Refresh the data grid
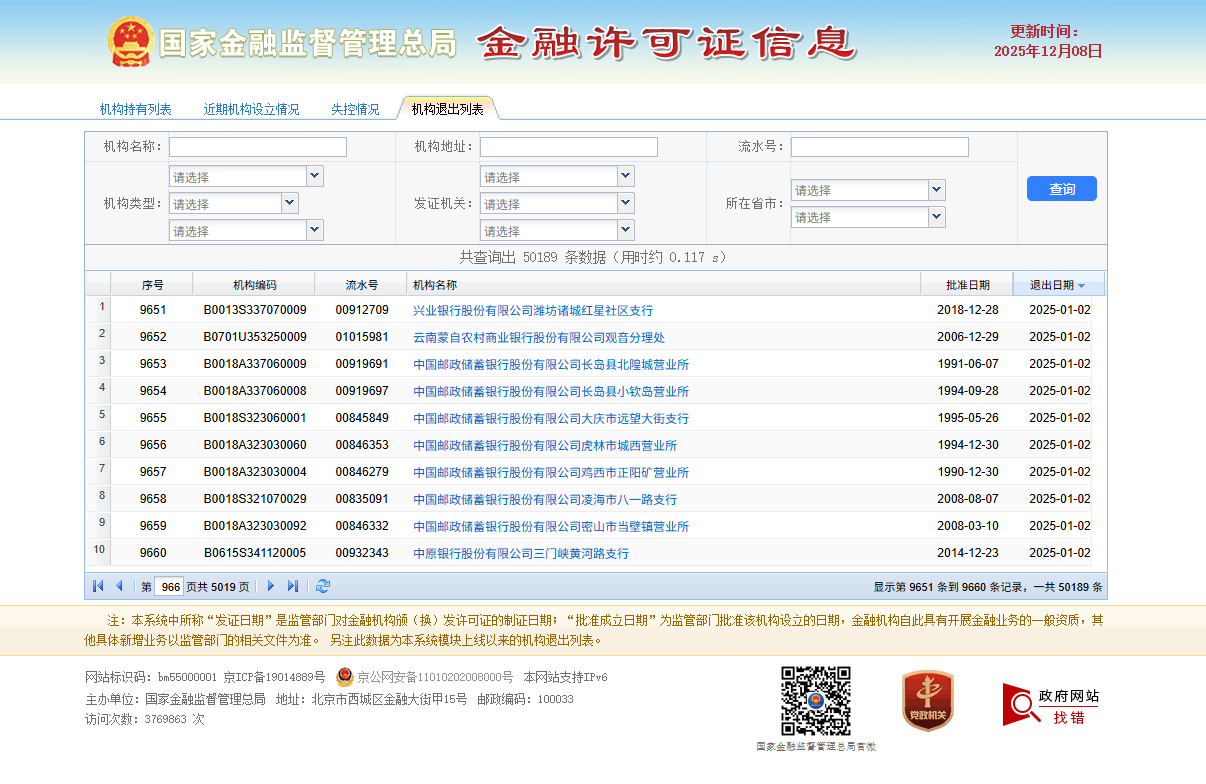The height and width of the screenshot is (784, 1206). [323, 586]
